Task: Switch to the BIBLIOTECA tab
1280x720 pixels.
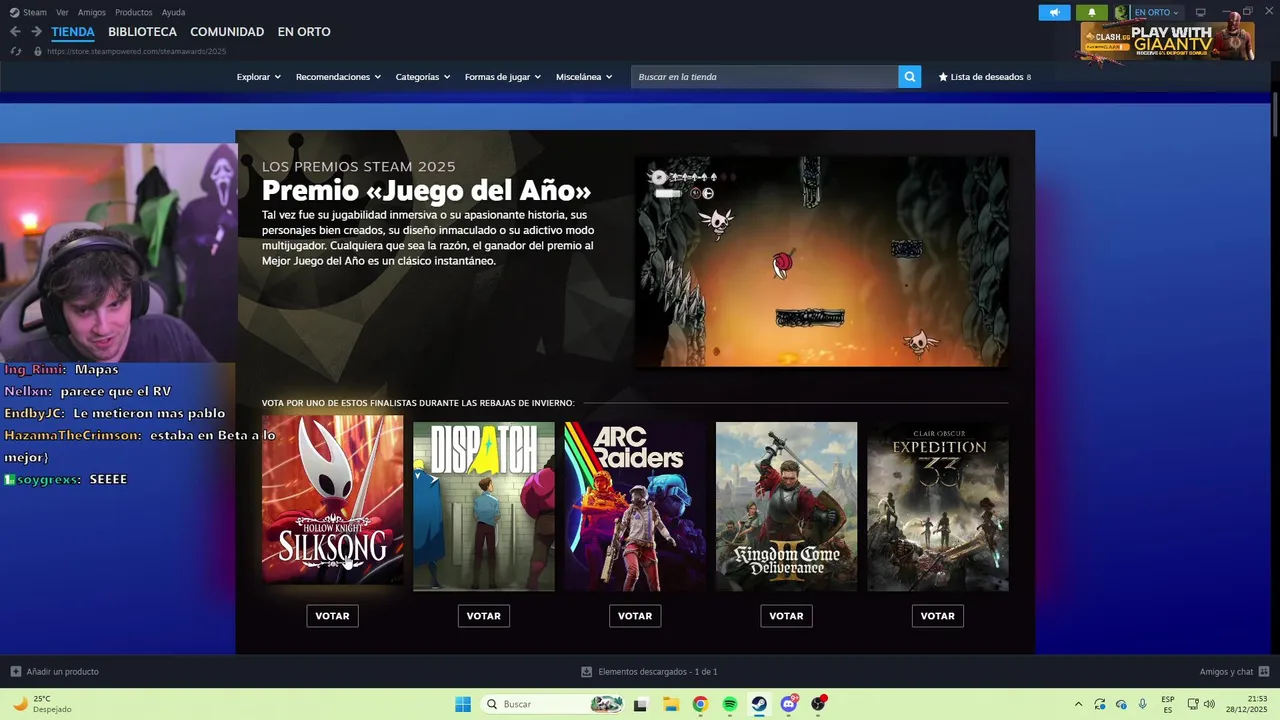Action: (x=142, y=32)
